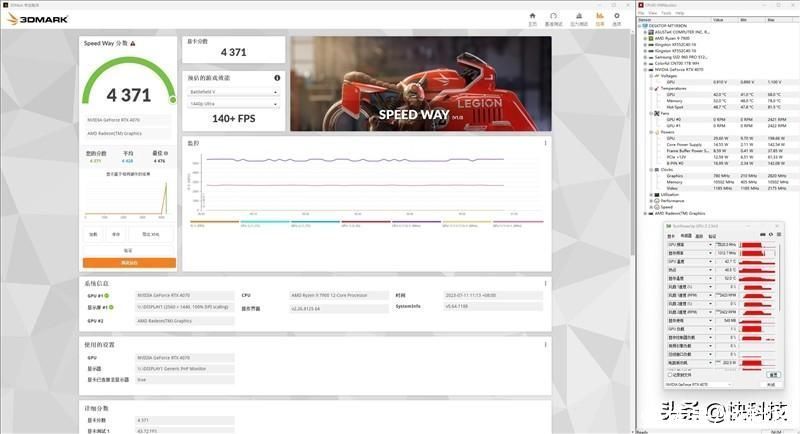
Task: Open the 3DMark home page icon
Action: (x=532, y=16)
